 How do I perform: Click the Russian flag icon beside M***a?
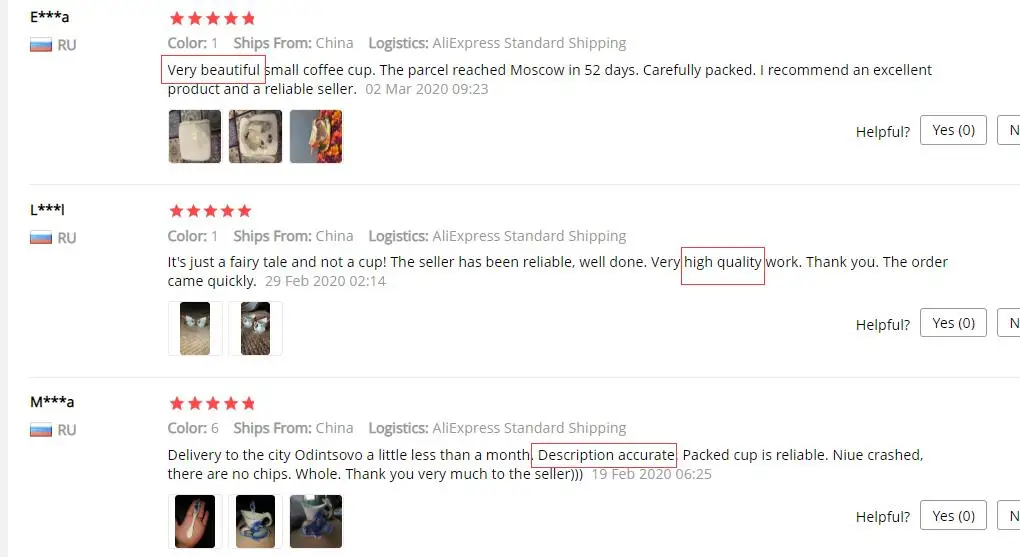pyautogui.click(x=41, y=430)
